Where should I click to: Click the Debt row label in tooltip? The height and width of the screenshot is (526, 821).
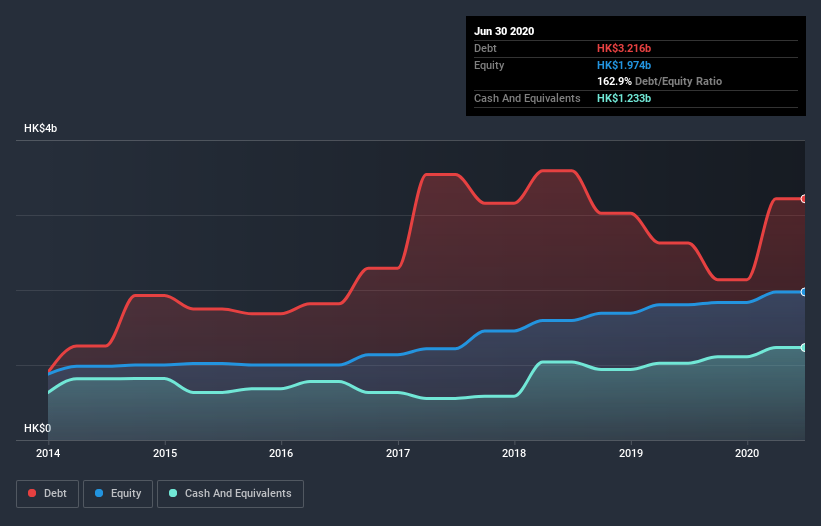pyautogui.click(x=485, y=48)
